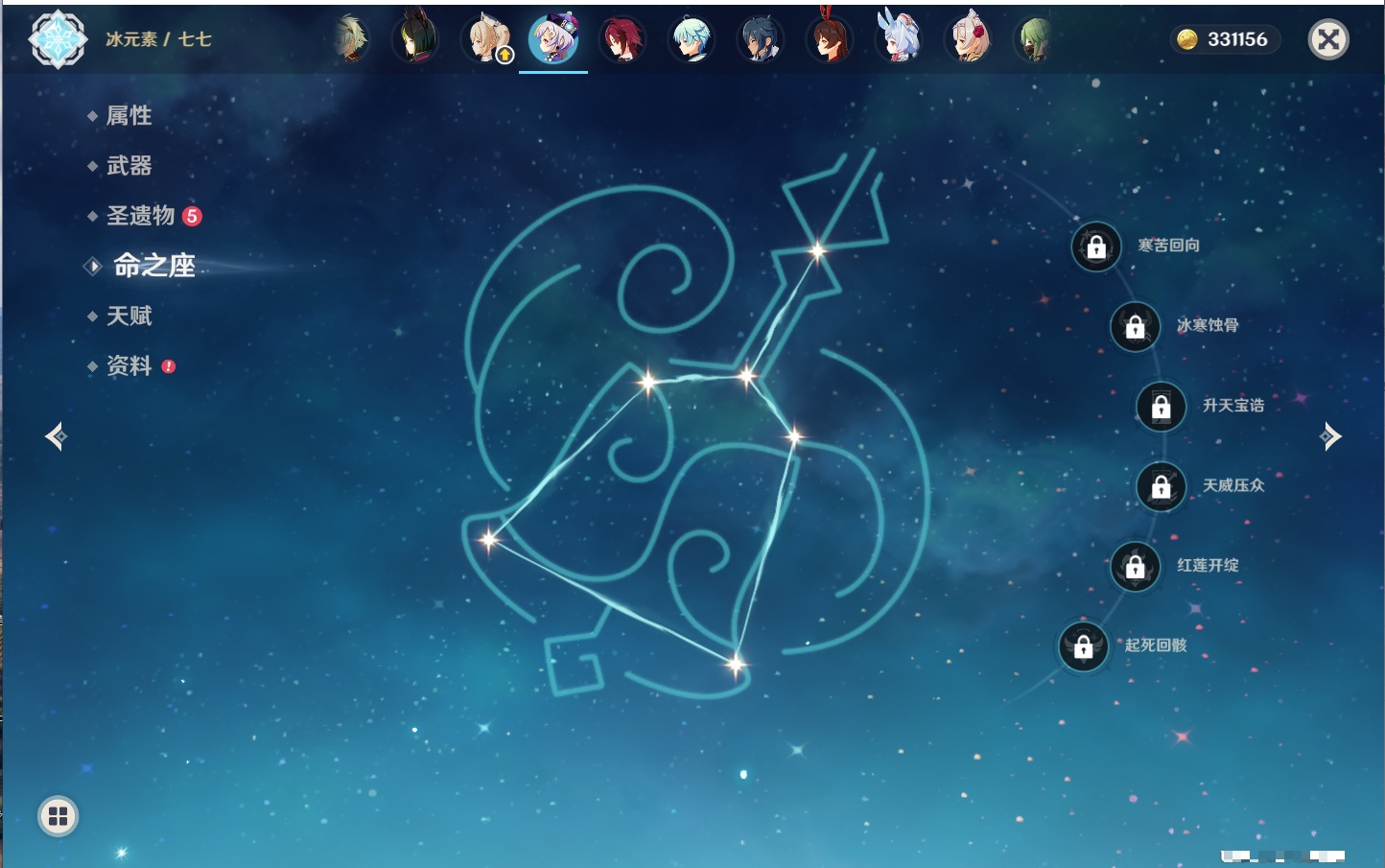Click the 红莲开绽 label text

[x=1208, y=566]
